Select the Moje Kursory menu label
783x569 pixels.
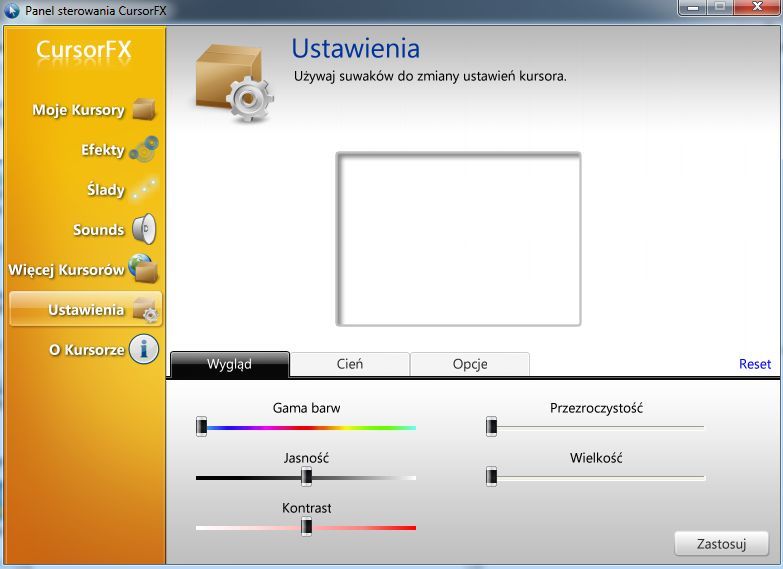[x=78, y=110]
